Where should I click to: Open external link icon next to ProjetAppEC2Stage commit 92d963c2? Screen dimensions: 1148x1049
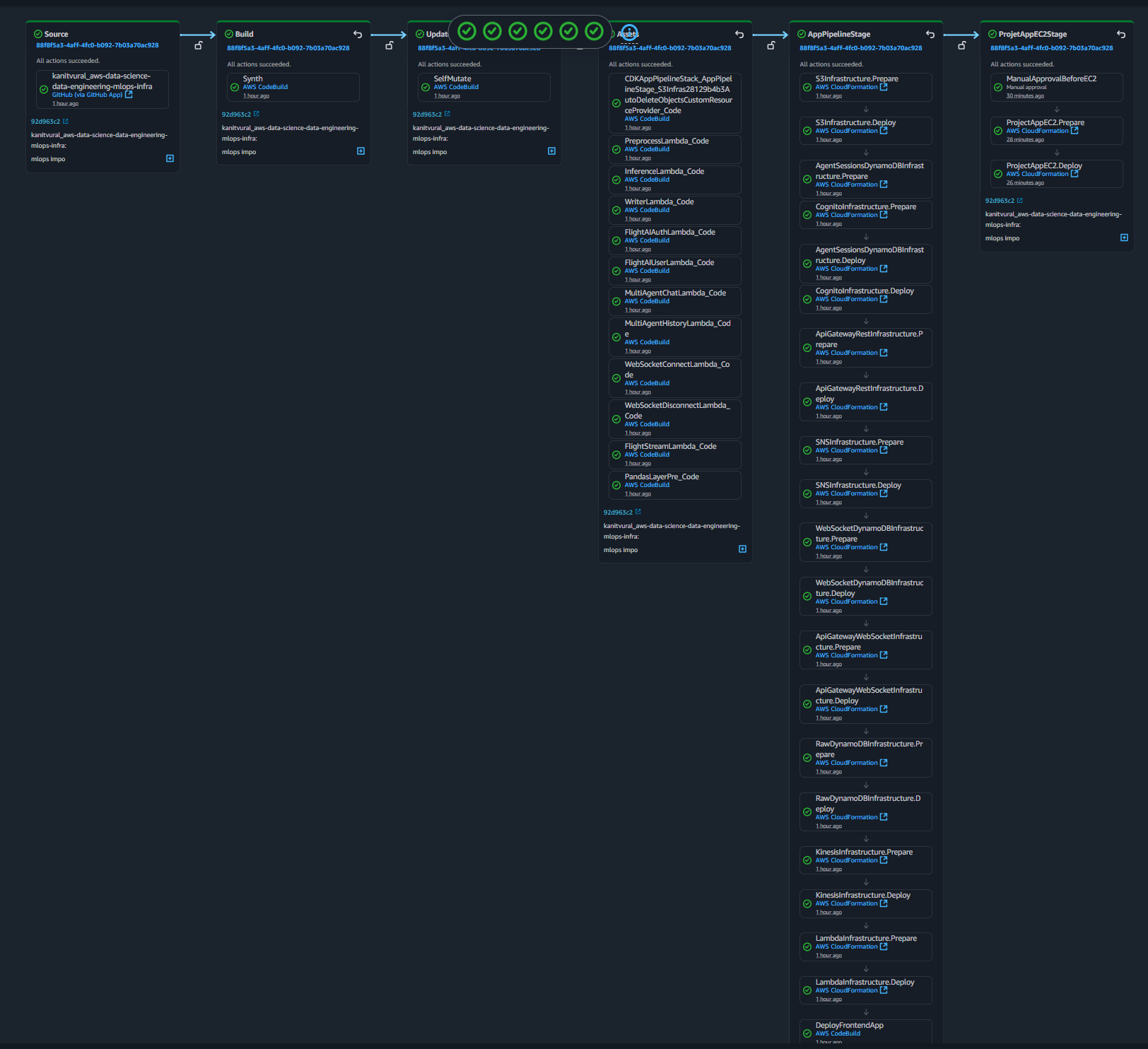pos(1020,201)
